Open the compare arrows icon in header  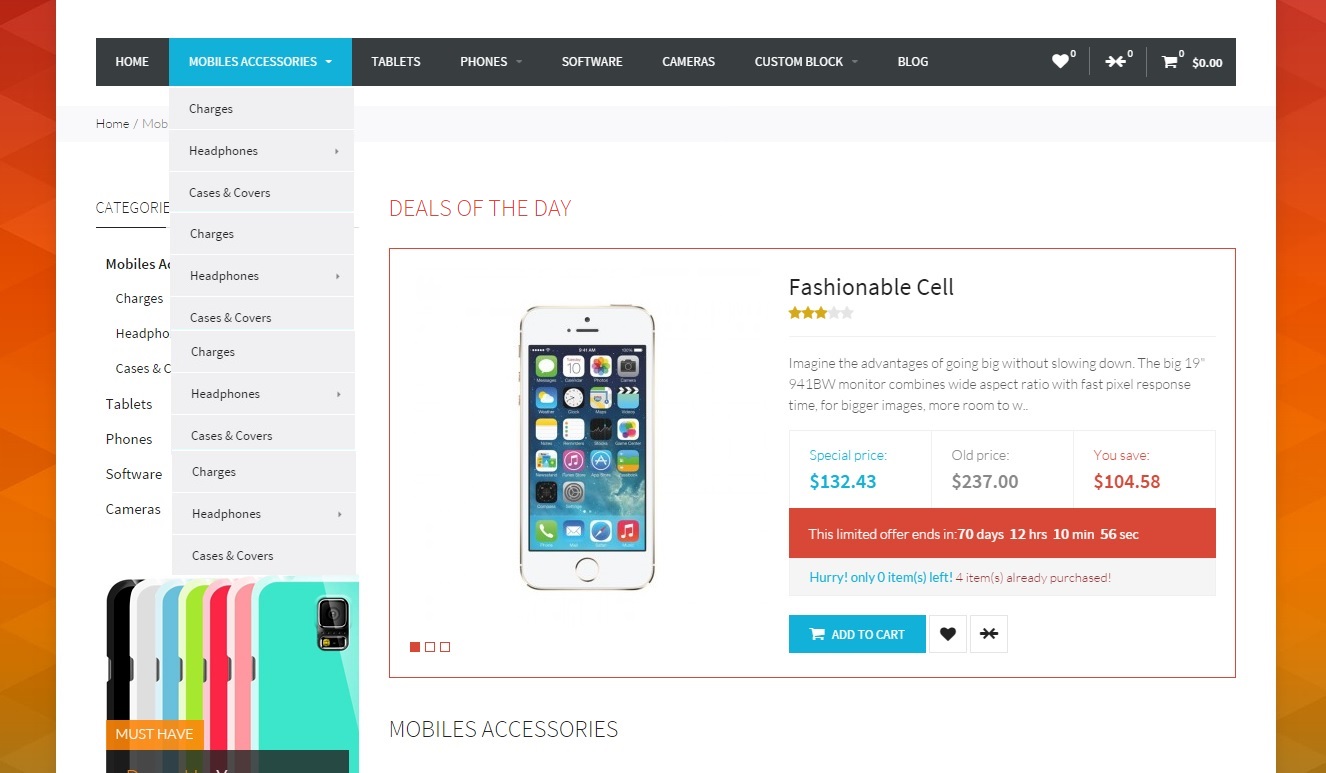pyautogui.click(x=1115, y=62)
